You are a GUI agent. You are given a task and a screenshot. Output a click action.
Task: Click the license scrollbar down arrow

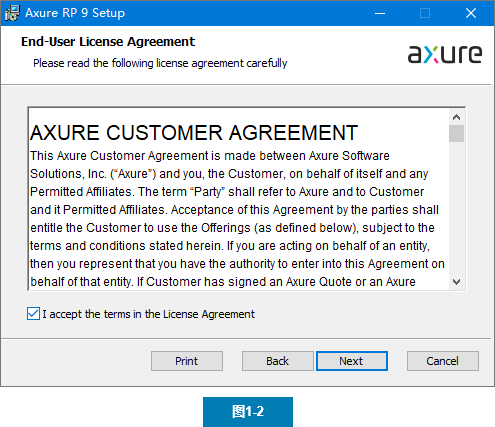(x=456, y=282)
